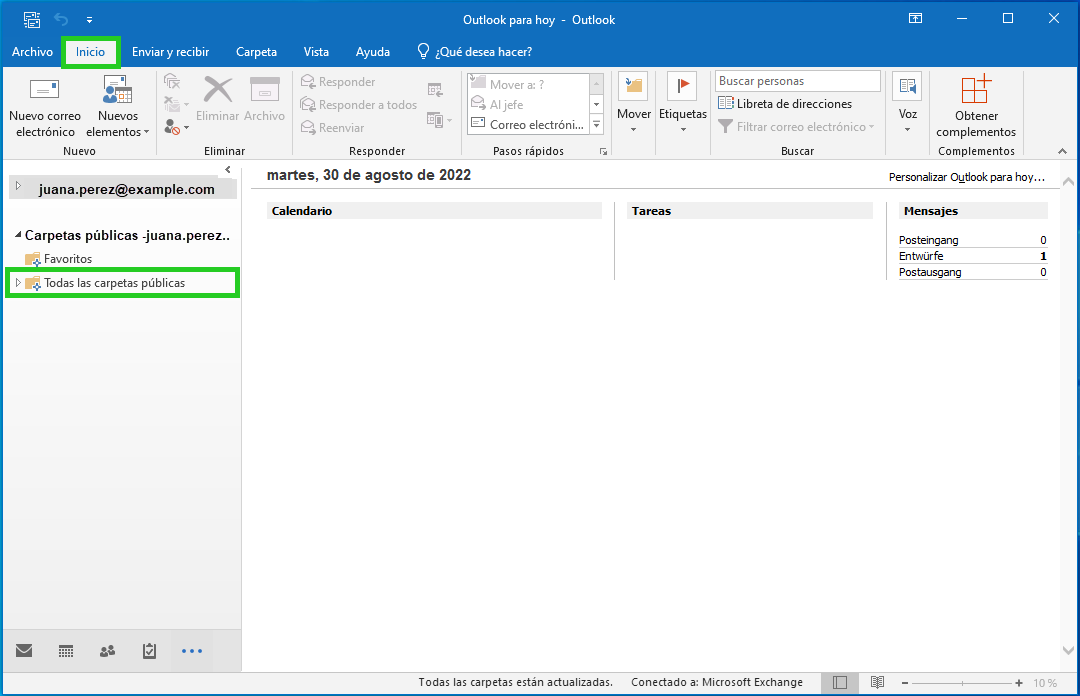This screenshot has width=1080, height=696.
Task: Click Nuevo correo electrónico icon
Action: coord(45,91)
